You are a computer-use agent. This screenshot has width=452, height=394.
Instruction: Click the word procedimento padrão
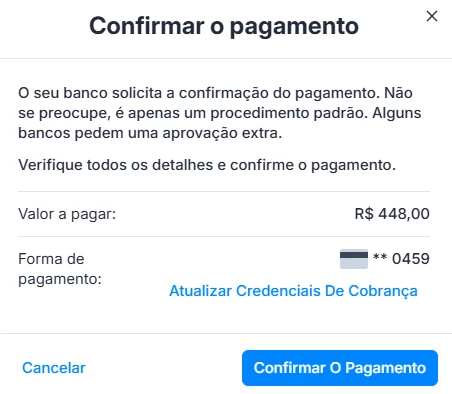289,113
